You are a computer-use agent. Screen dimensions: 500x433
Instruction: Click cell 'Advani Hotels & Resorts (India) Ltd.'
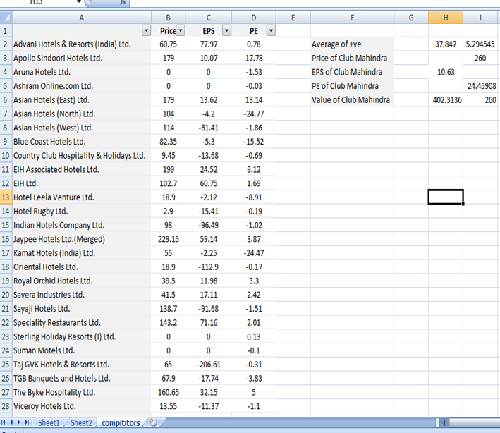[82, 44]
